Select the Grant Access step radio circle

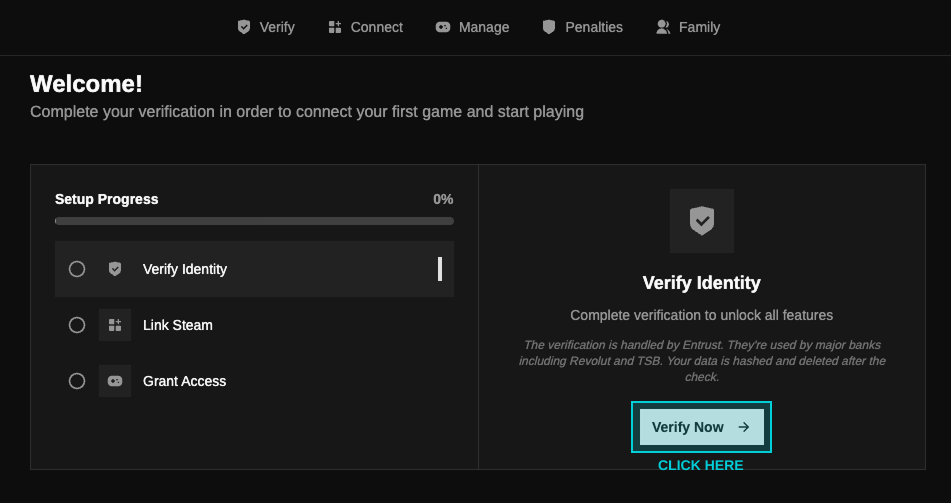[77, 381]
